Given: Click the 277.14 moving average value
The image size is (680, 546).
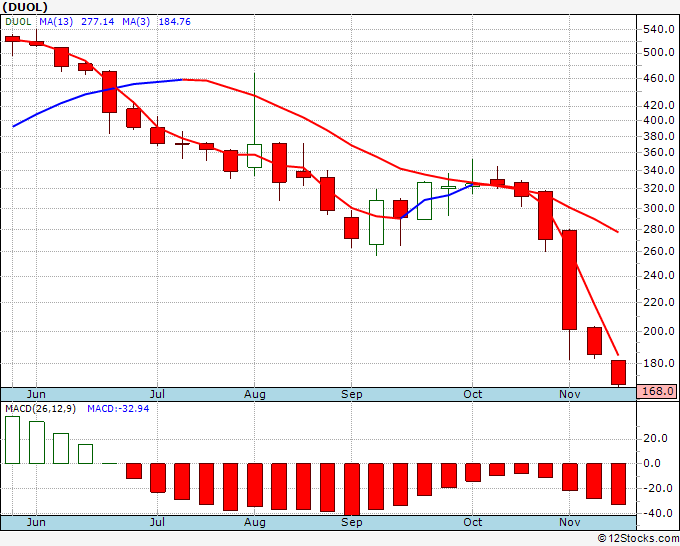Looking at the screenshot, I should click(x=98, y=22).
